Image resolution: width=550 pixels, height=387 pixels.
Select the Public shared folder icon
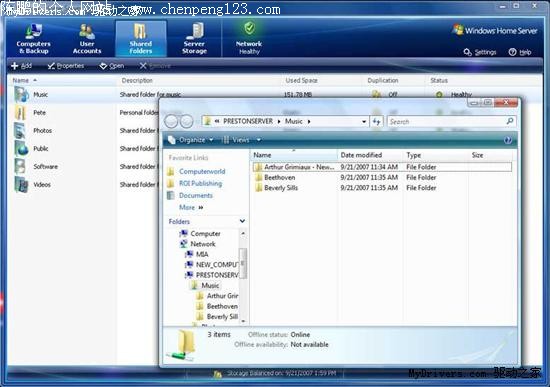(x=21, y=148)
